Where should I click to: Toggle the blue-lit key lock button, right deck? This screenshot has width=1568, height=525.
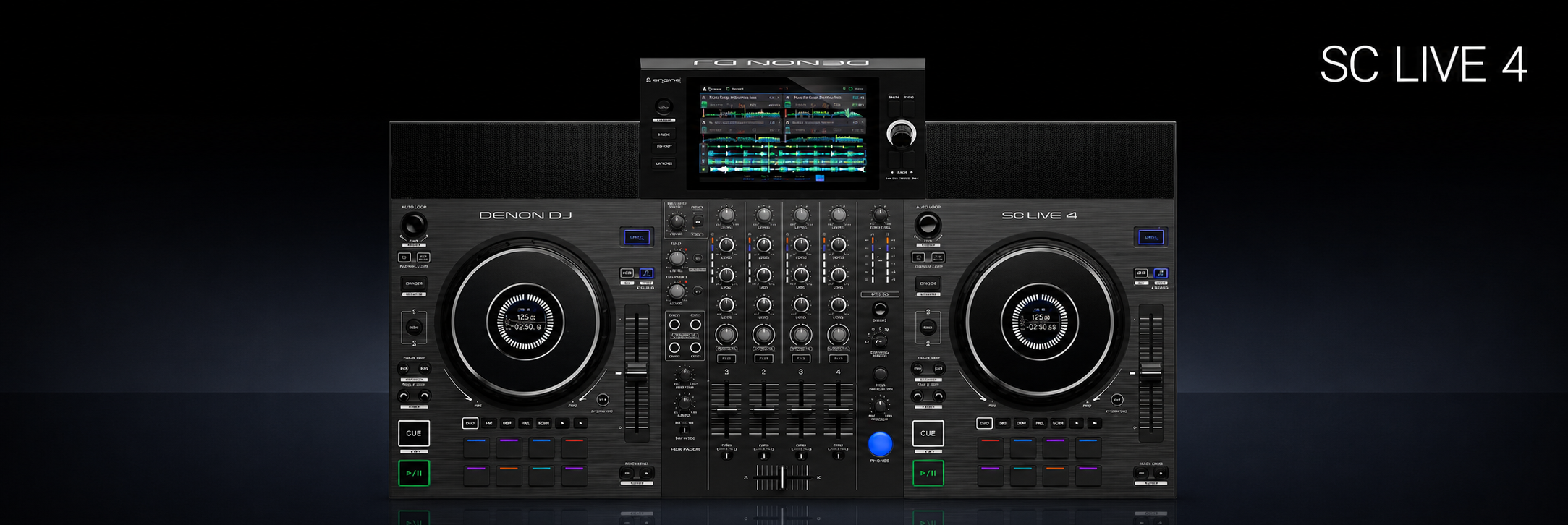[x=1160, y=273]
